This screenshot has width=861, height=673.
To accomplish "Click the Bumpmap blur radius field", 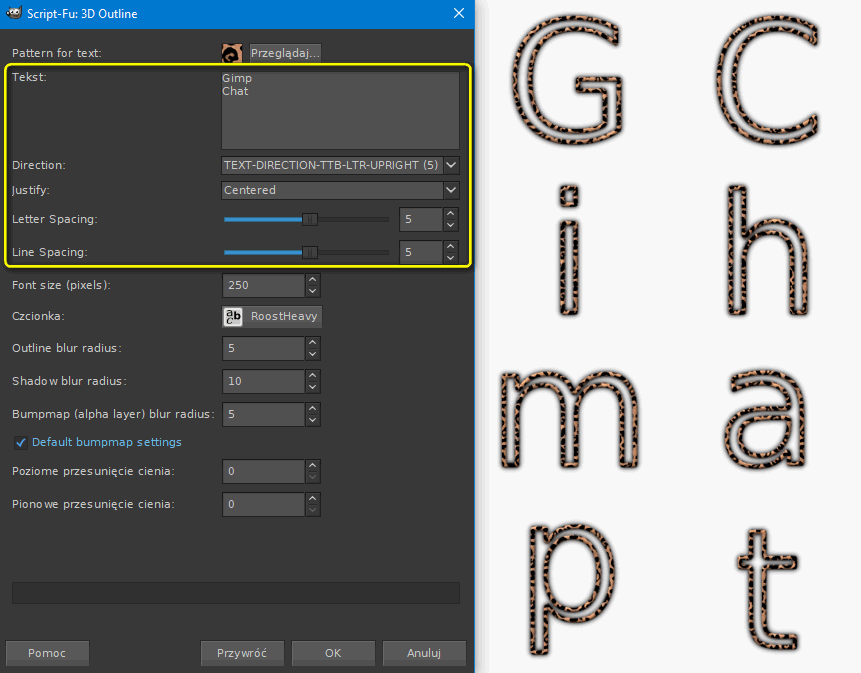I will (264, 414).
